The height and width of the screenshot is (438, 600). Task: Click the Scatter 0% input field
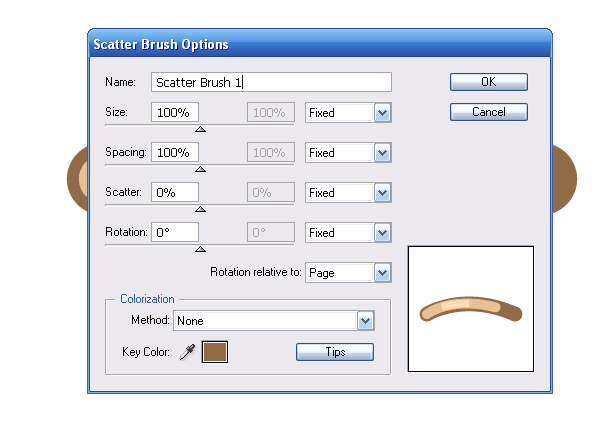coord(175,192)
